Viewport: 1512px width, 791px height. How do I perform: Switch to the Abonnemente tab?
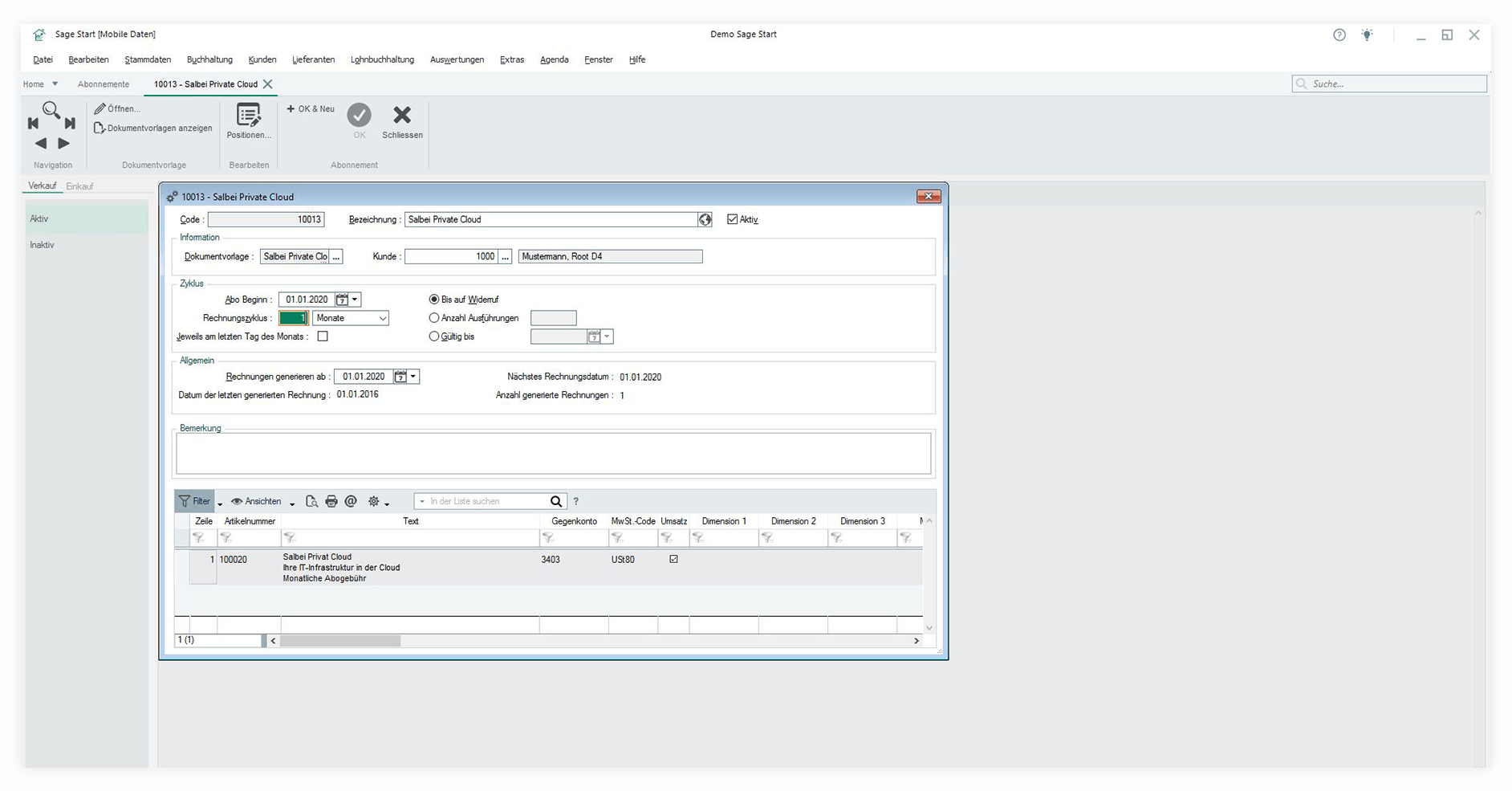104,84
